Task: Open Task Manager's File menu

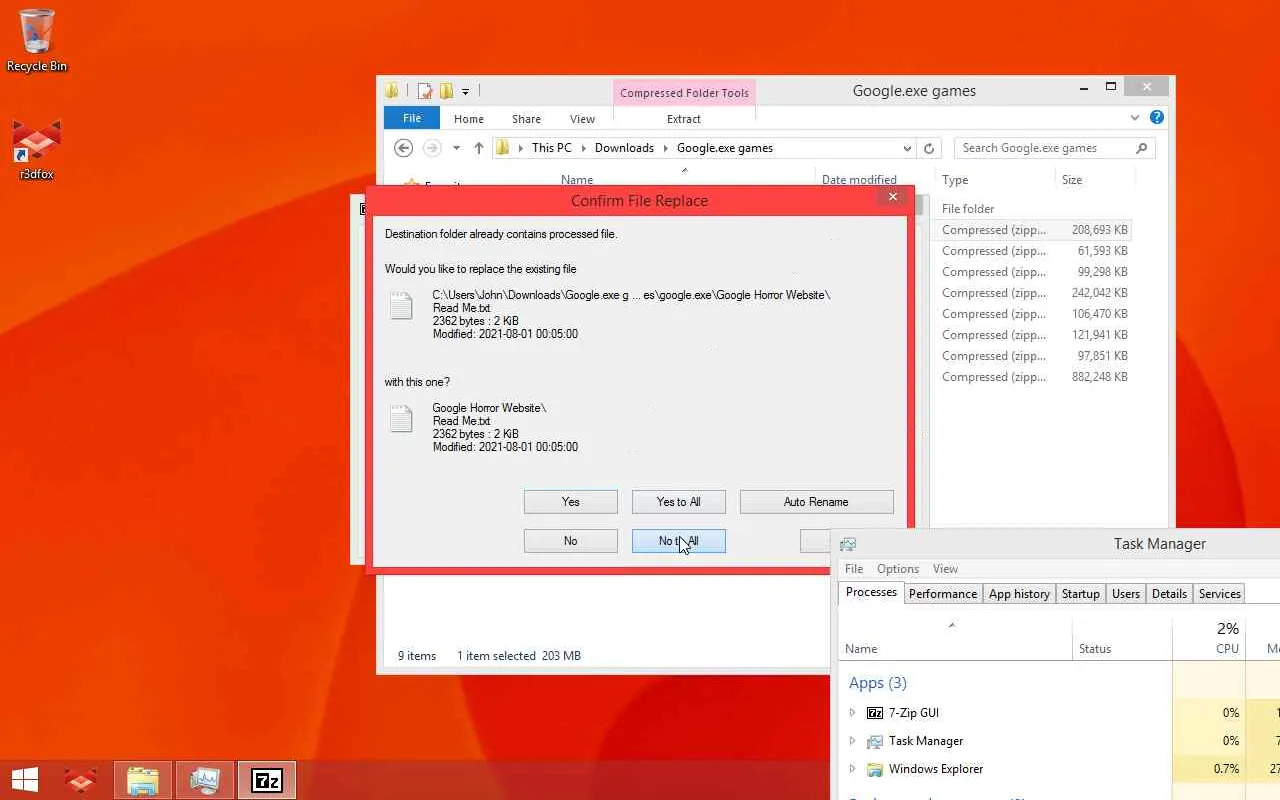Action: 854,569
